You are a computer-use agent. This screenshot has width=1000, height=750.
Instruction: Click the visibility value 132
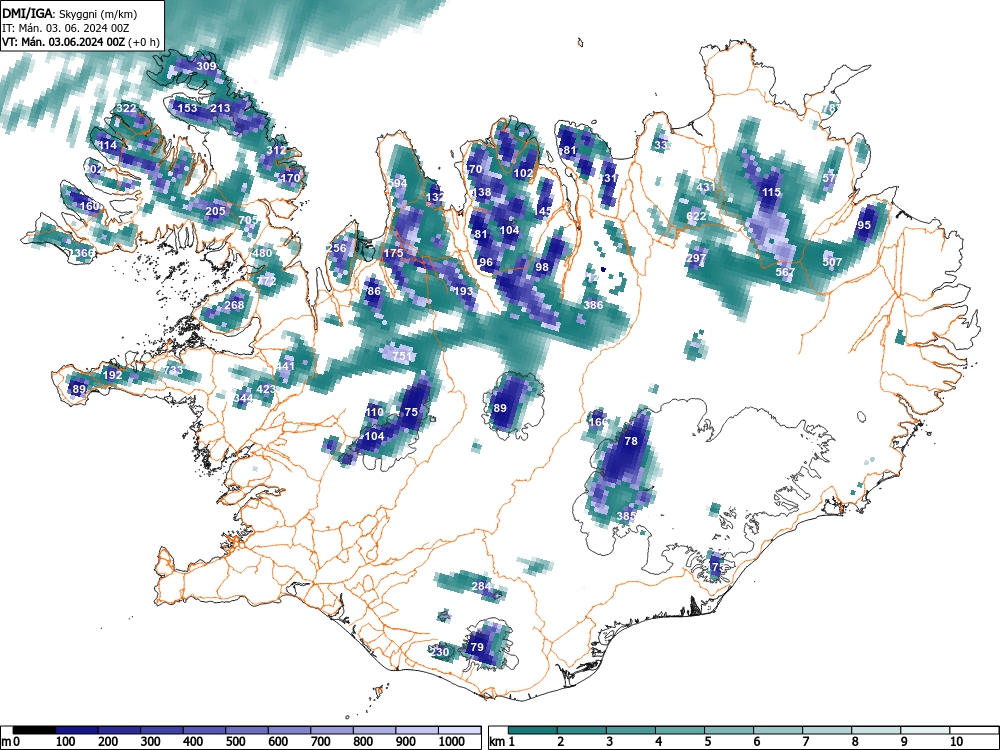pyautogui.click(x=434, y=197)
